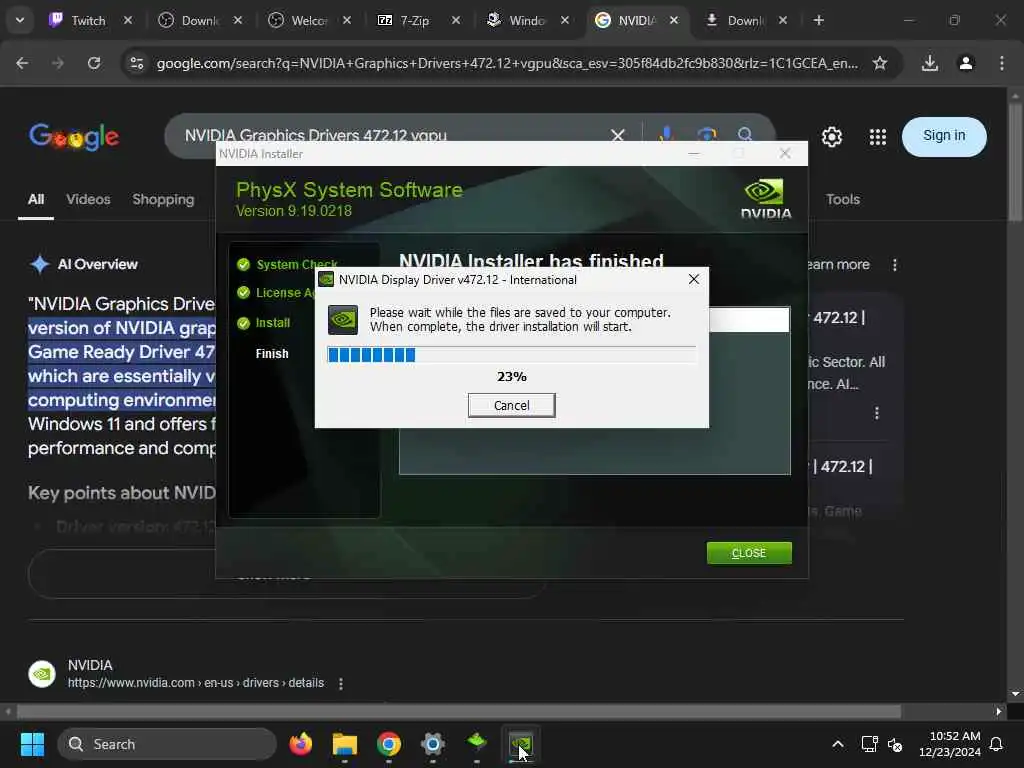
Task: Click the NVIDIA installer taskbar icon
Action: pyautogui.click(x=520, y=744)
